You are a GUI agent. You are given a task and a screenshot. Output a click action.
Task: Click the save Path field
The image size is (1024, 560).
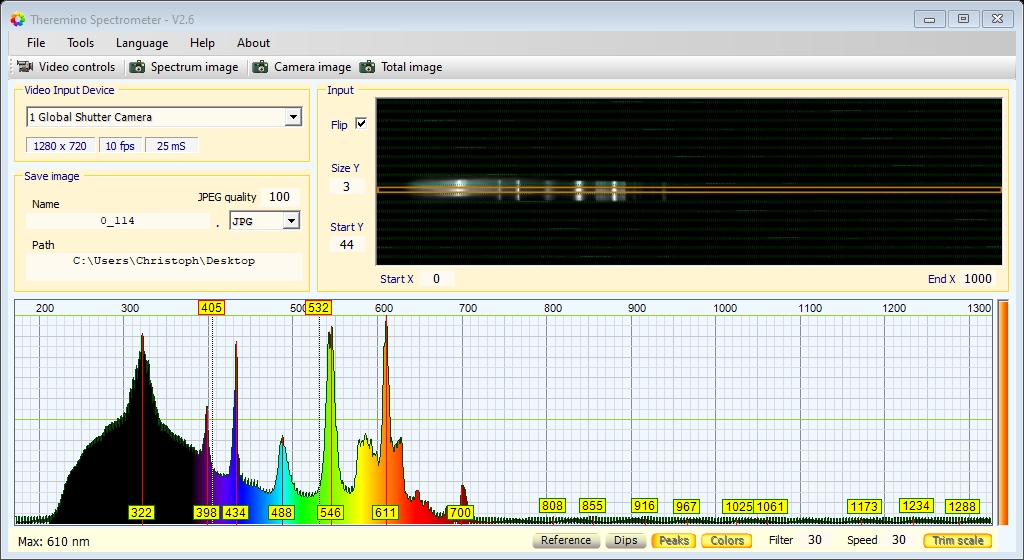(164, 266)
